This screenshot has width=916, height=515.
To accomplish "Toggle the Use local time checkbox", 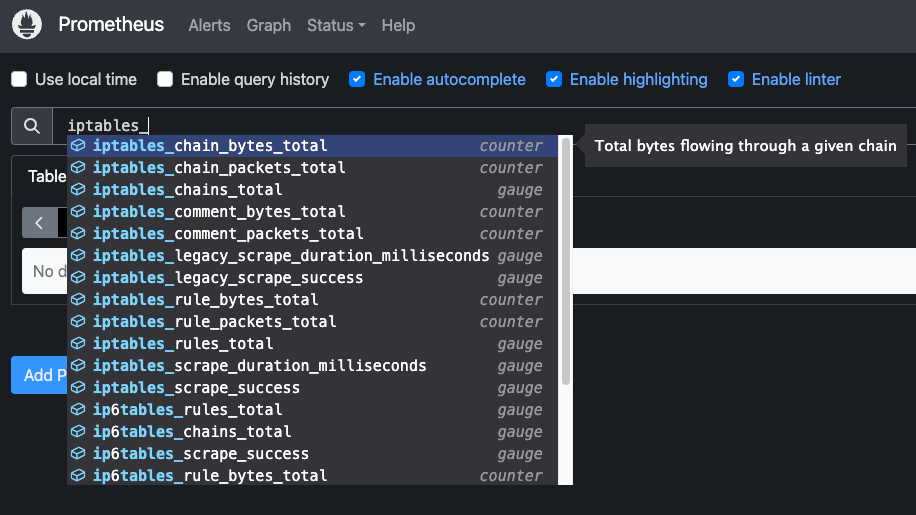I will 19,79.
